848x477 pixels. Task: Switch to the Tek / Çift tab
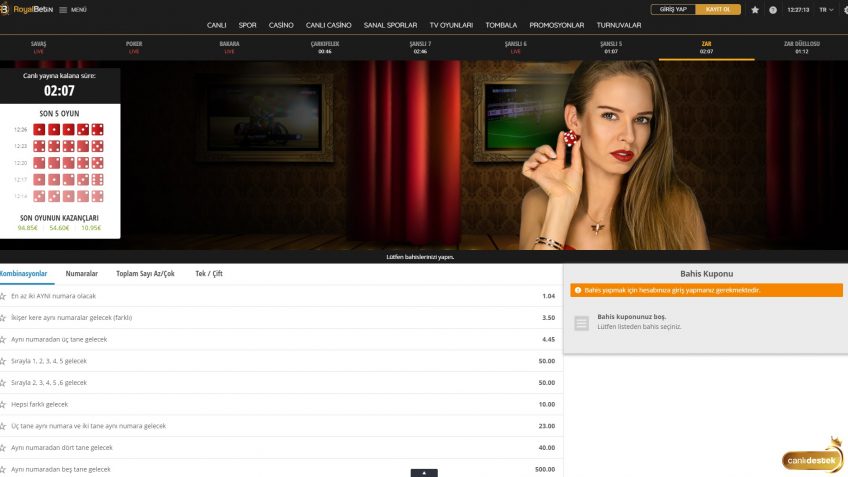coord(209,274)
